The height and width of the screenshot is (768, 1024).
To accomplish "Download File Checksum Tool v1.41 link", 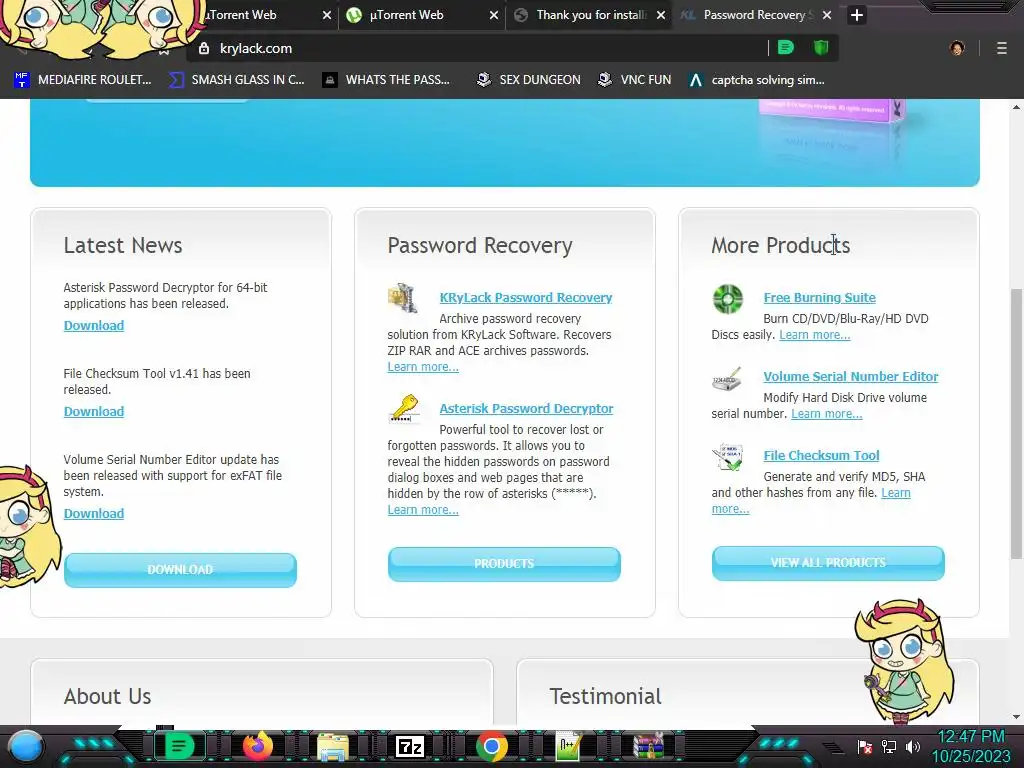I will [93, 411].
